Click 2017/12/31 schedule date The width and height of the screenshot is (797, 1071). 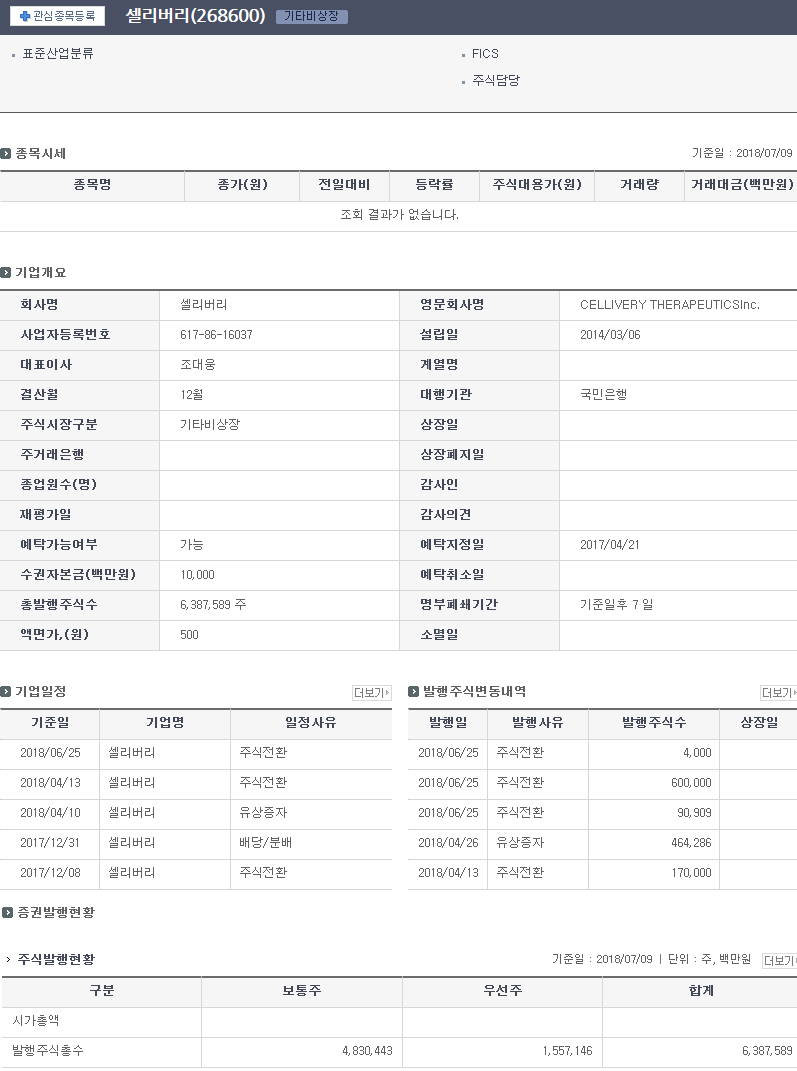pyautogui.click(x=50, y=843)
